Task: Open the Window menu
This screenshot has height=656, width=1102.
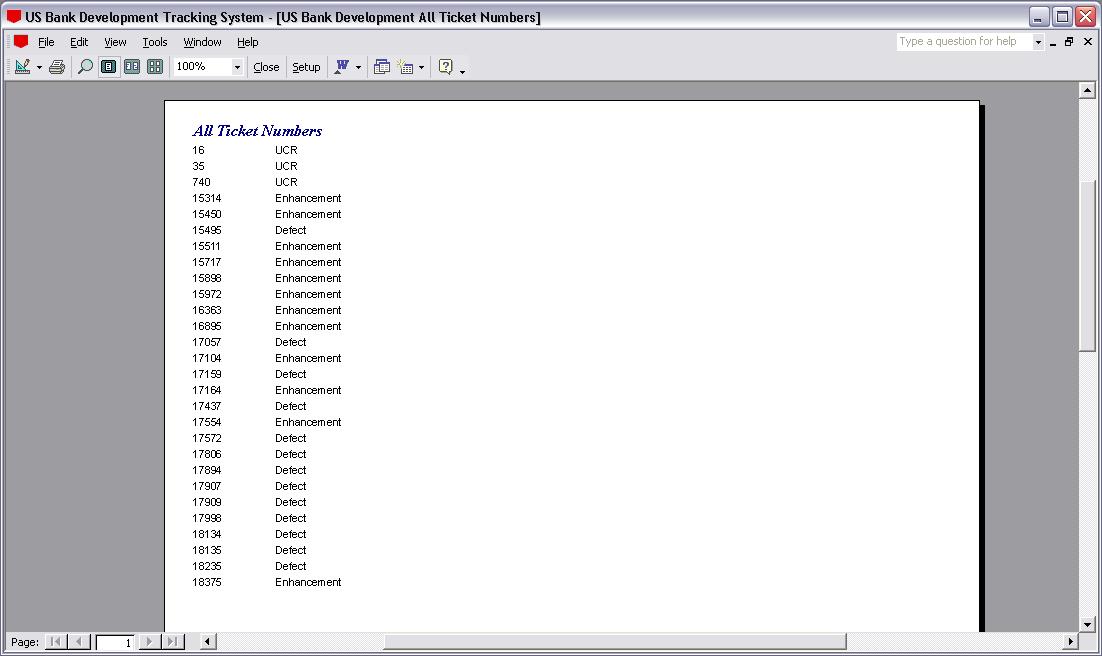Action: click(202, 42)
